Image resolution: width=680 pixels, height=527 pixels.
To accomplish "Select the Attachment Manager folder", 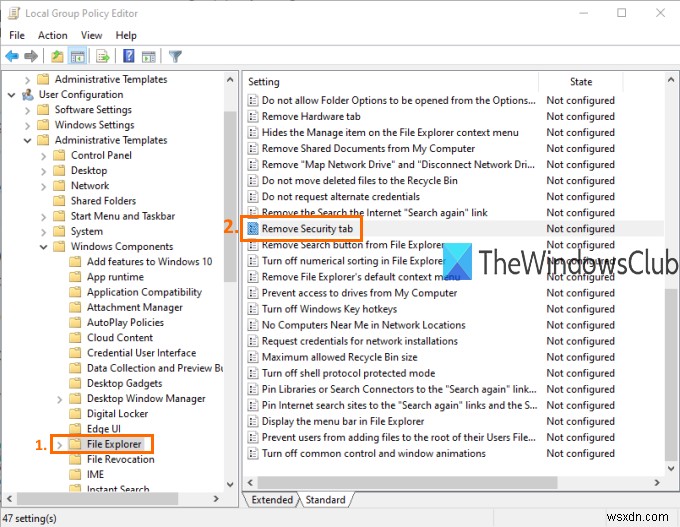I will [x=134, y=307].
